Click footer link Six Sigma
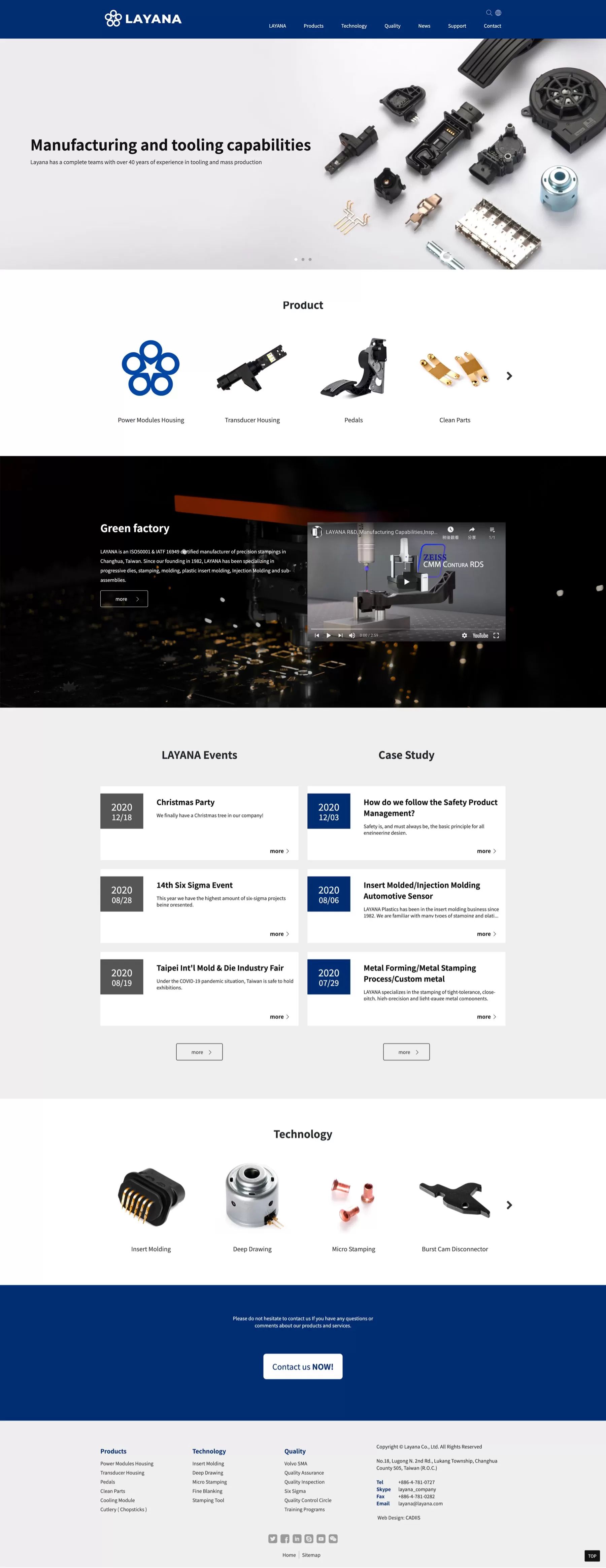This screenshot has height=1568, width=606. (295, 1491)
